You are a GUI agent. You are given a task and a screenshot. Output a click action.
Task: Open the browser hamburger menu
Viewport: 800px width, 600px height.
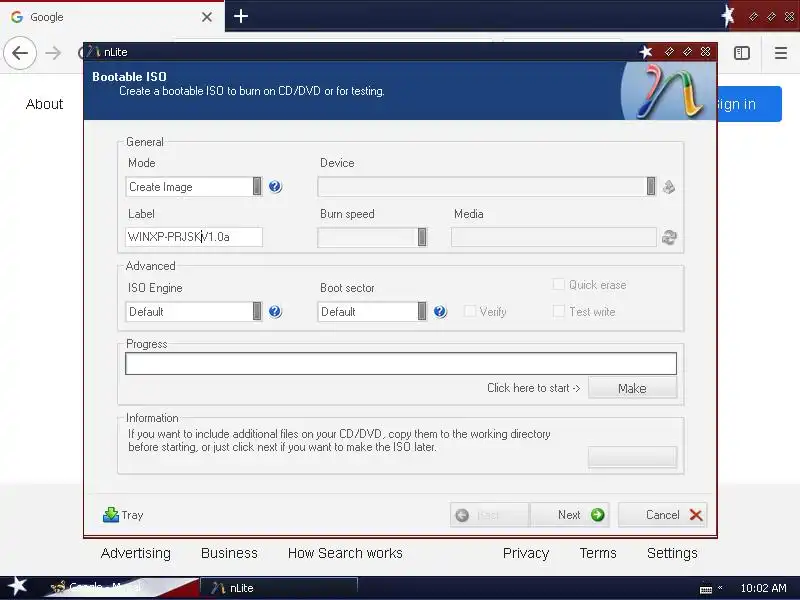click(781, 53)
